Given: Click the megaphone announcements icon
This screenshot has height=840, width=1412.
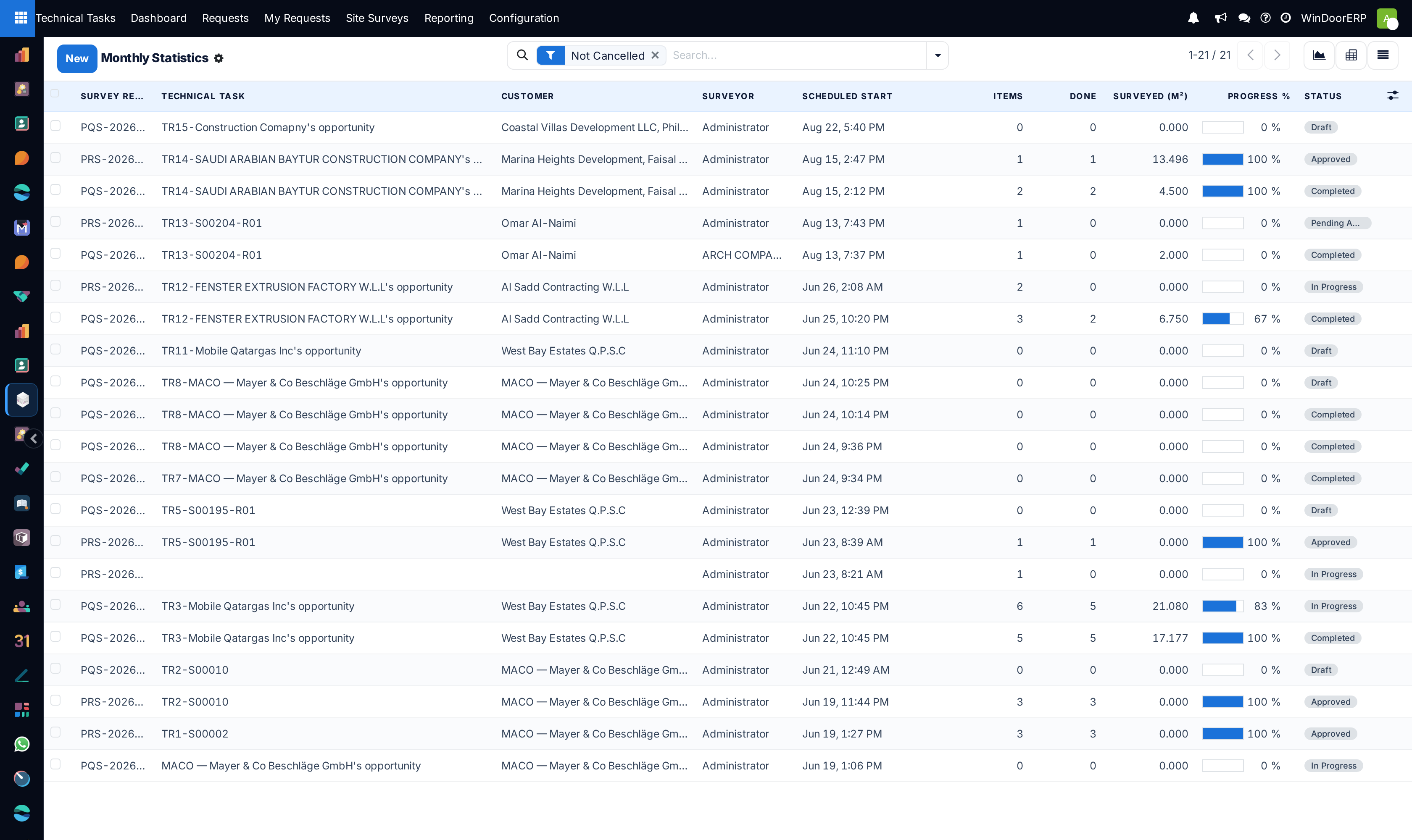Looking at the screenshot, I should [x=1220, y=18].
